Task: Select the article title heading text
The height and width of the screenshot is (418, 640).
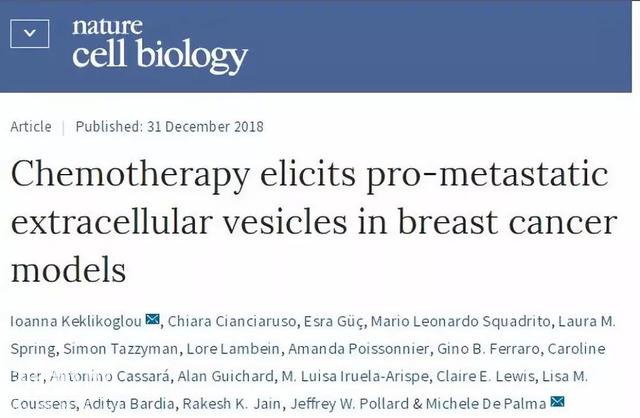Action: [314, 221]
